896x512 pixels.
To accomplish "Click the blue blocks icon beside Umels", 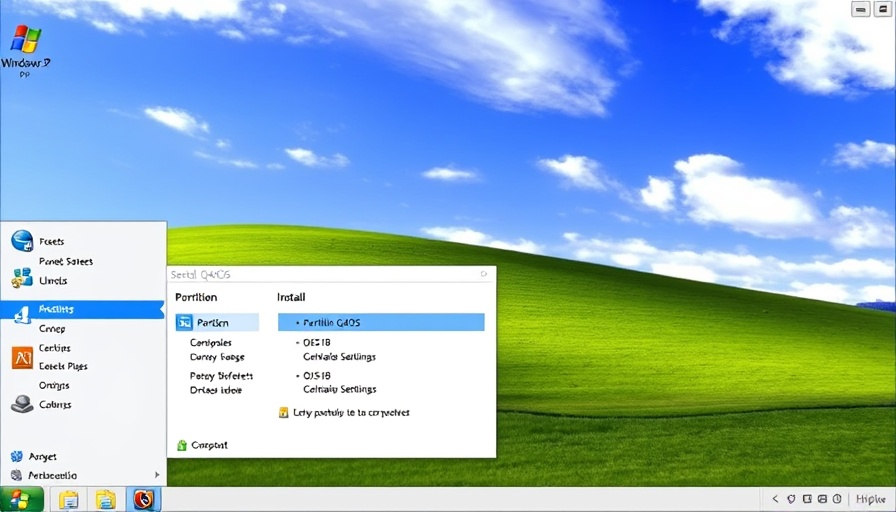I will pyautogui.click(x=22, y=278).
